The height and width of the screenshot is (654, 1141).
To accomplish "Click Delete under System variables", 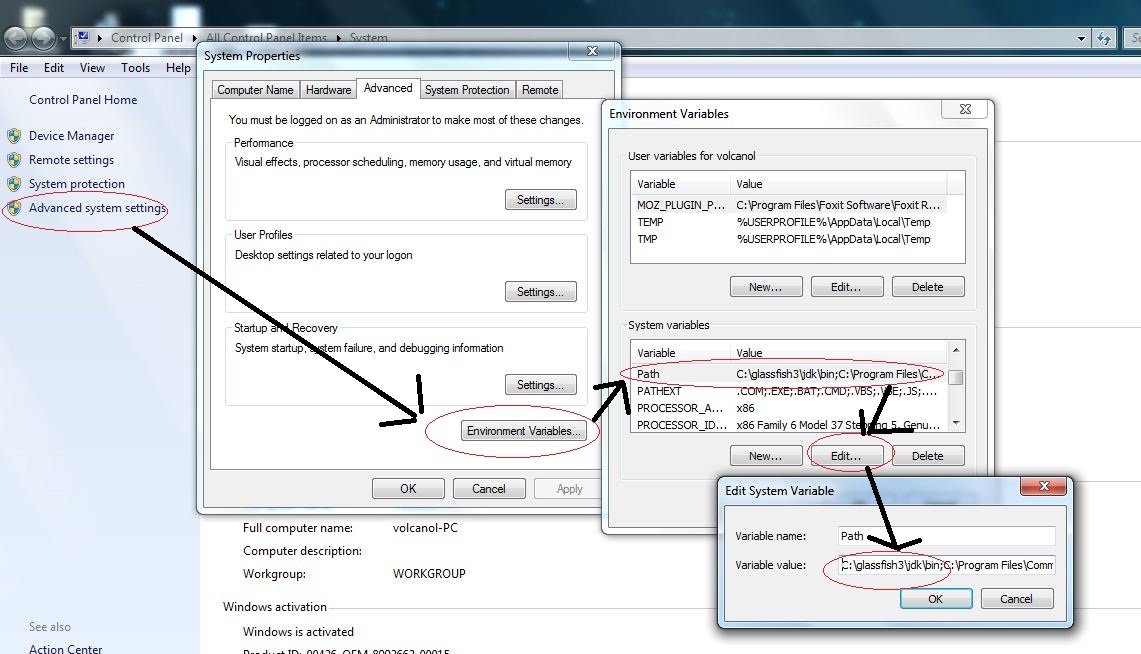I will [x=928, y=455].
